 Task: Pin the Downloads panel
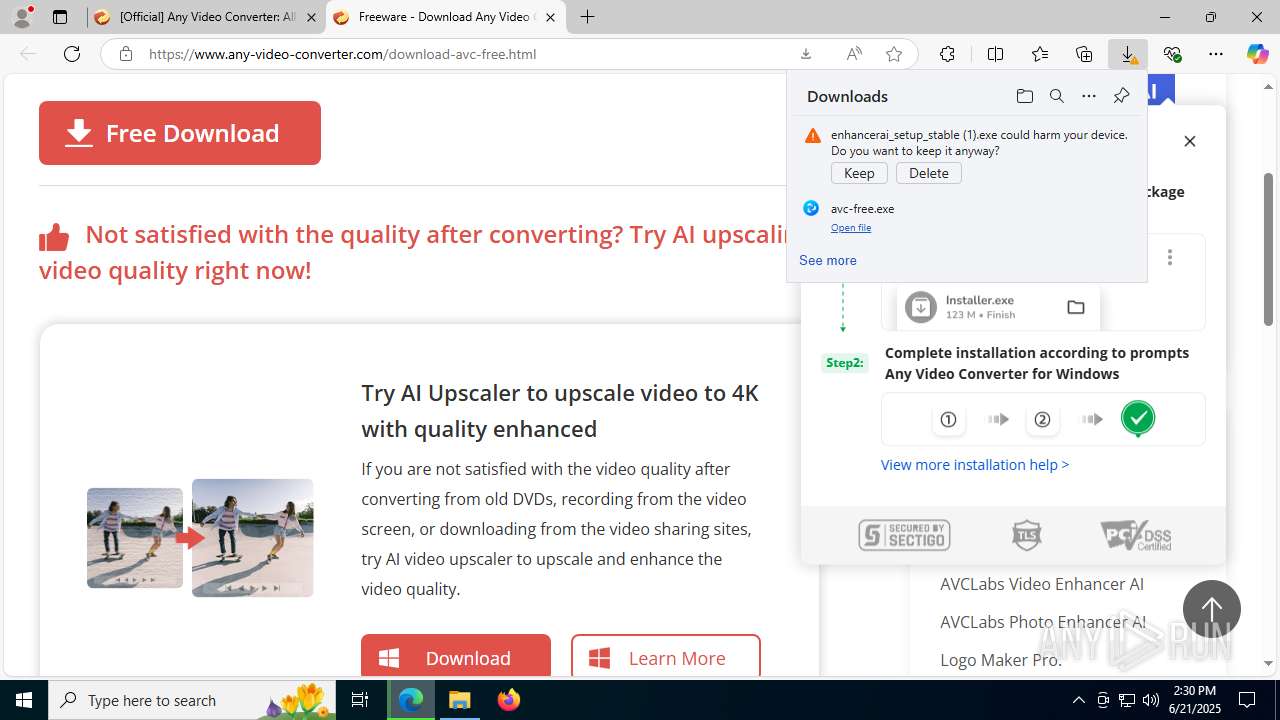[1121, 96]
